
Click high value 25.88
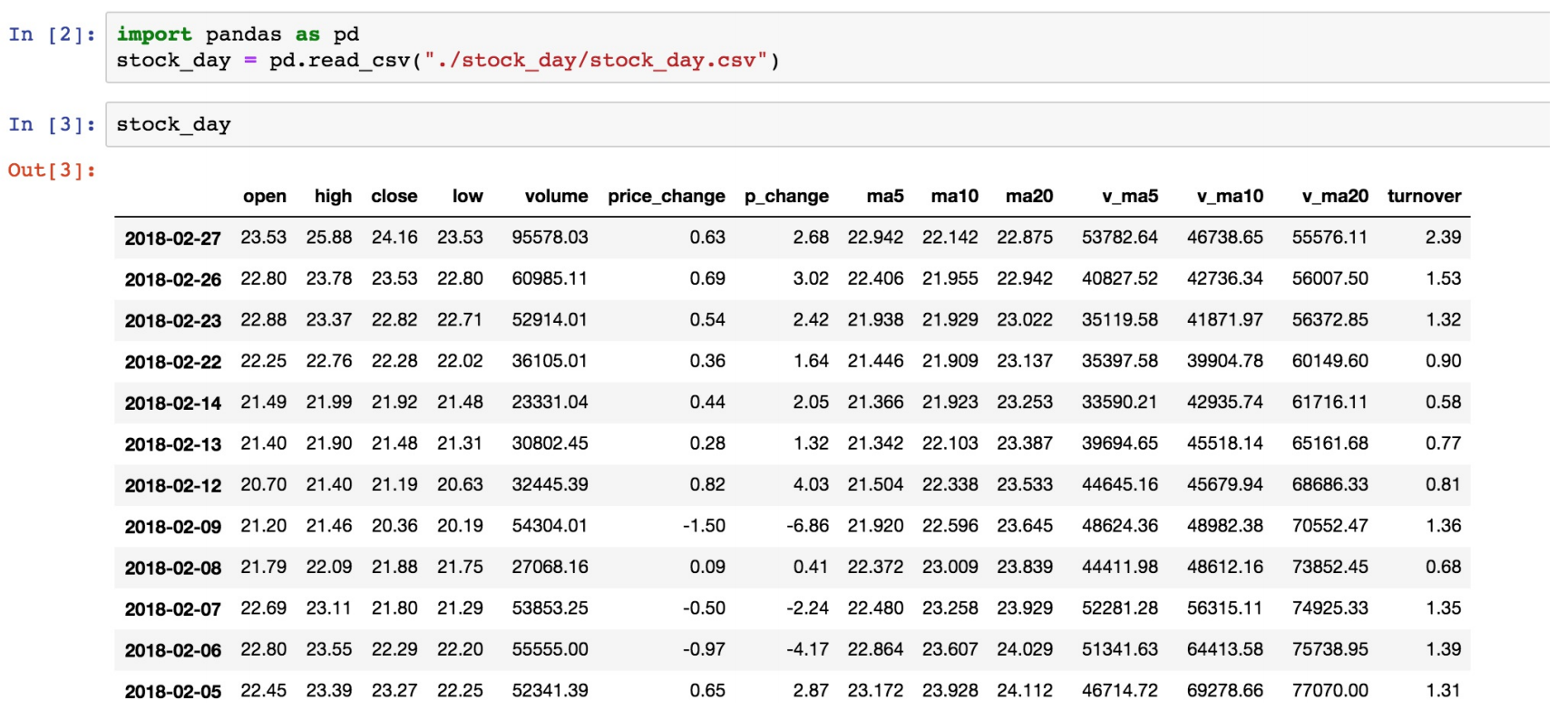click(x=329, y=238)
